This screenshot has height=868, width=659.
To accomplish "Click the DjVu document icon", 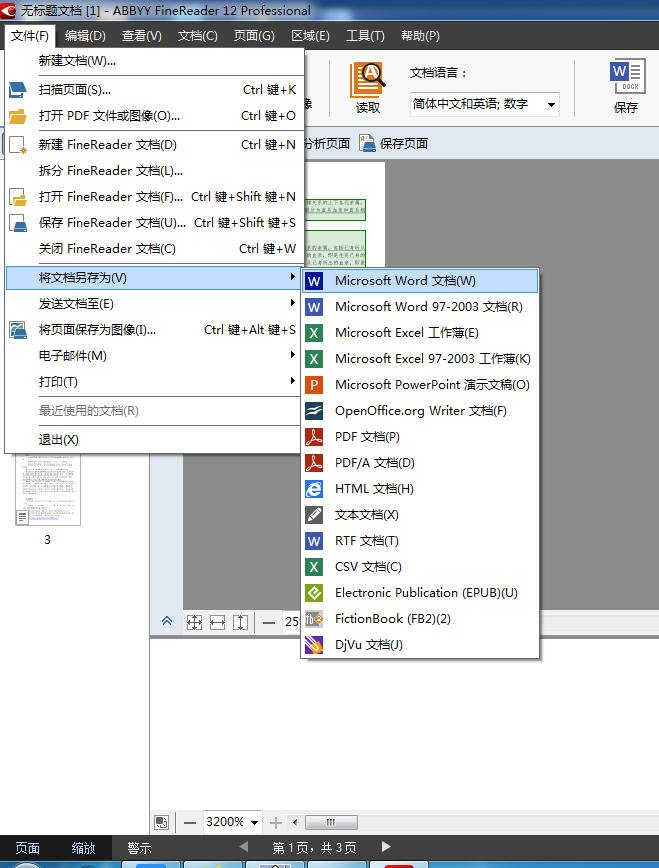I will [x=314, y=645].
